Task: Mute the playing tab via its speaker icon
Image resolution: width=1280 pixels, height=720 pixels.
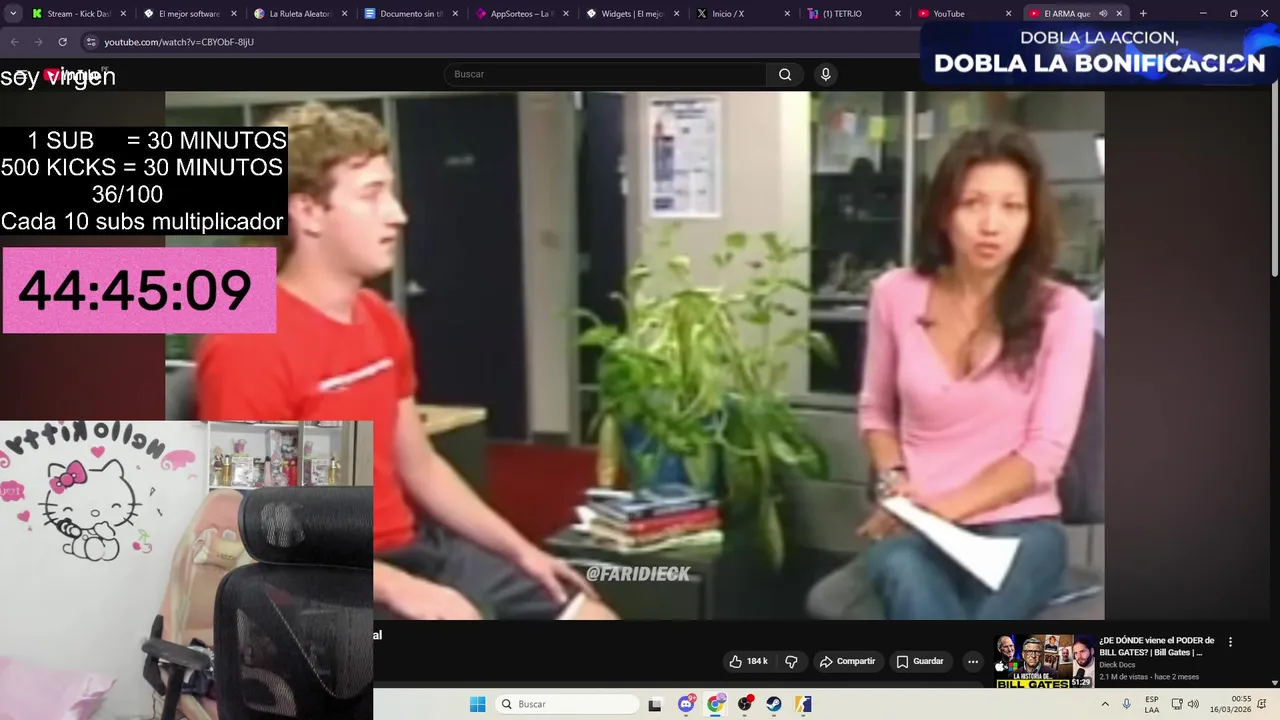Action: tap(1103, 14)
